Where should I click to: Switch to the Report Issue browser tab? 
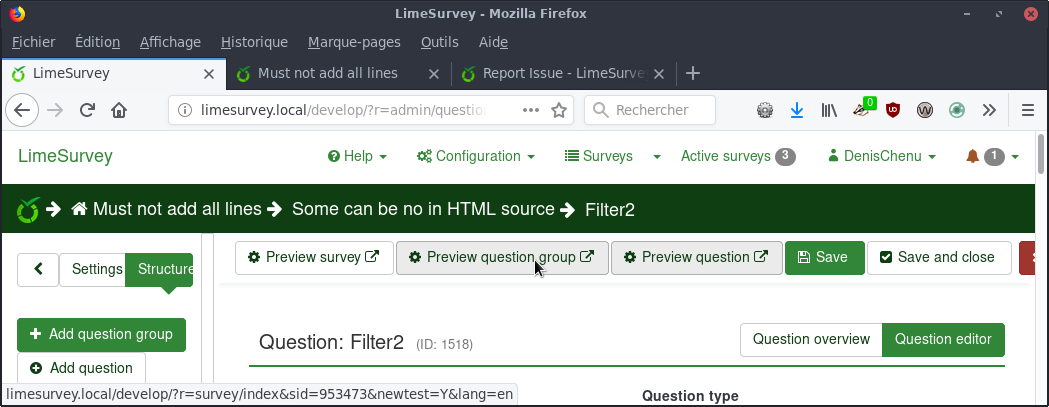(x=563, y=73)
